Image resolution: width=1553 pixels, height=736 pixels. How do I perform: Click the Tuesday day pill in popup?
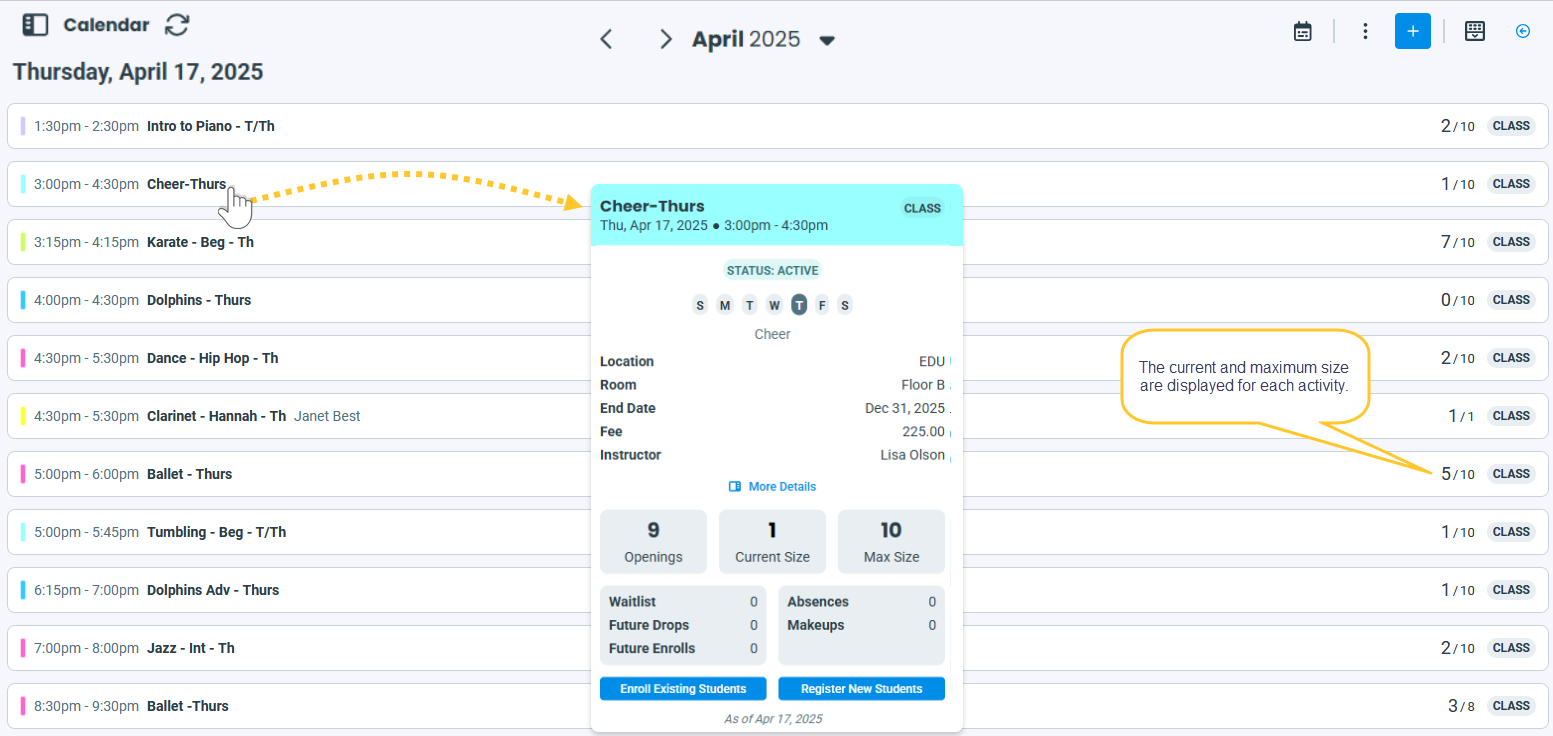pyautogui.click(x=750, y=305)
